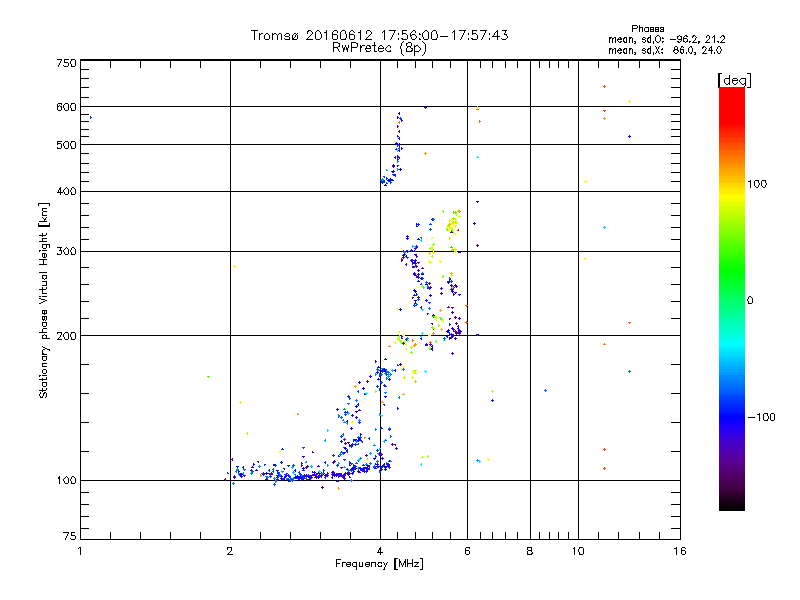Click the '16' frequency tick label
The height and width of the screenshot is (600, 800).
(680, 551)
